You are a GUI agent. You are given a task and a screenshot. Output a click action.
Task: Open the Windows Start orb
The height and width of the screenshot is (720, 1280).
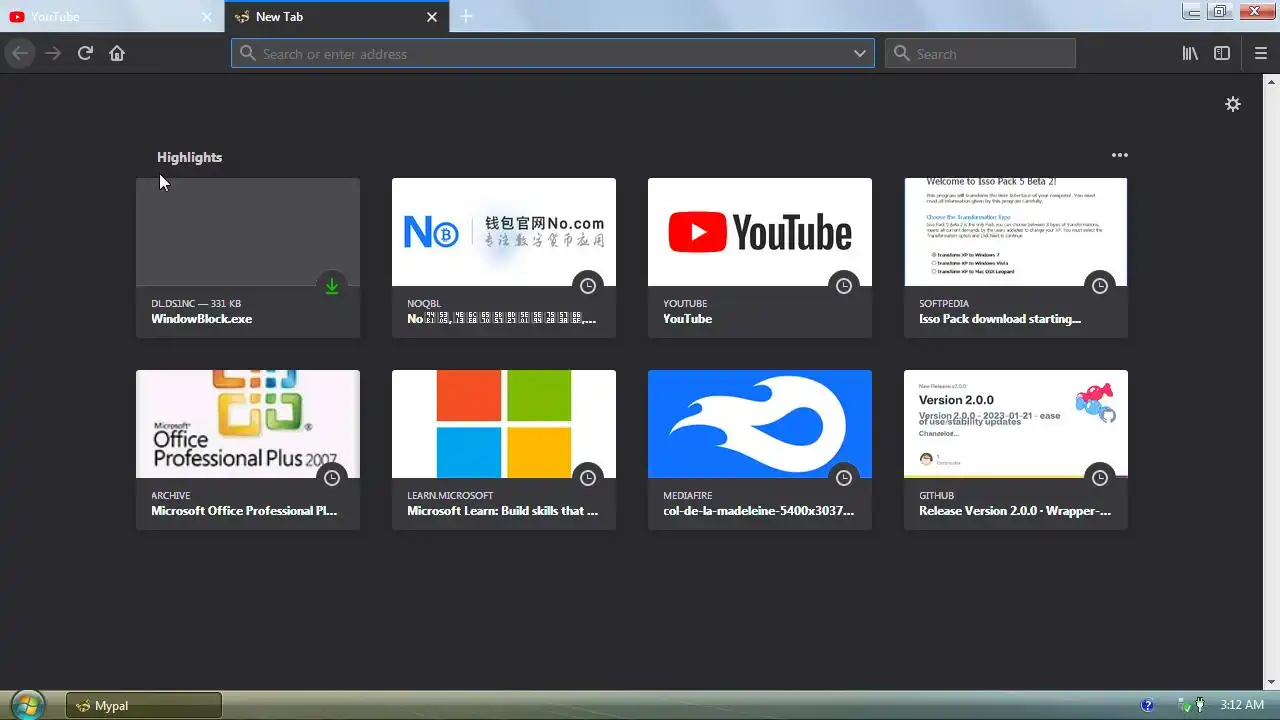pos(27,704)
